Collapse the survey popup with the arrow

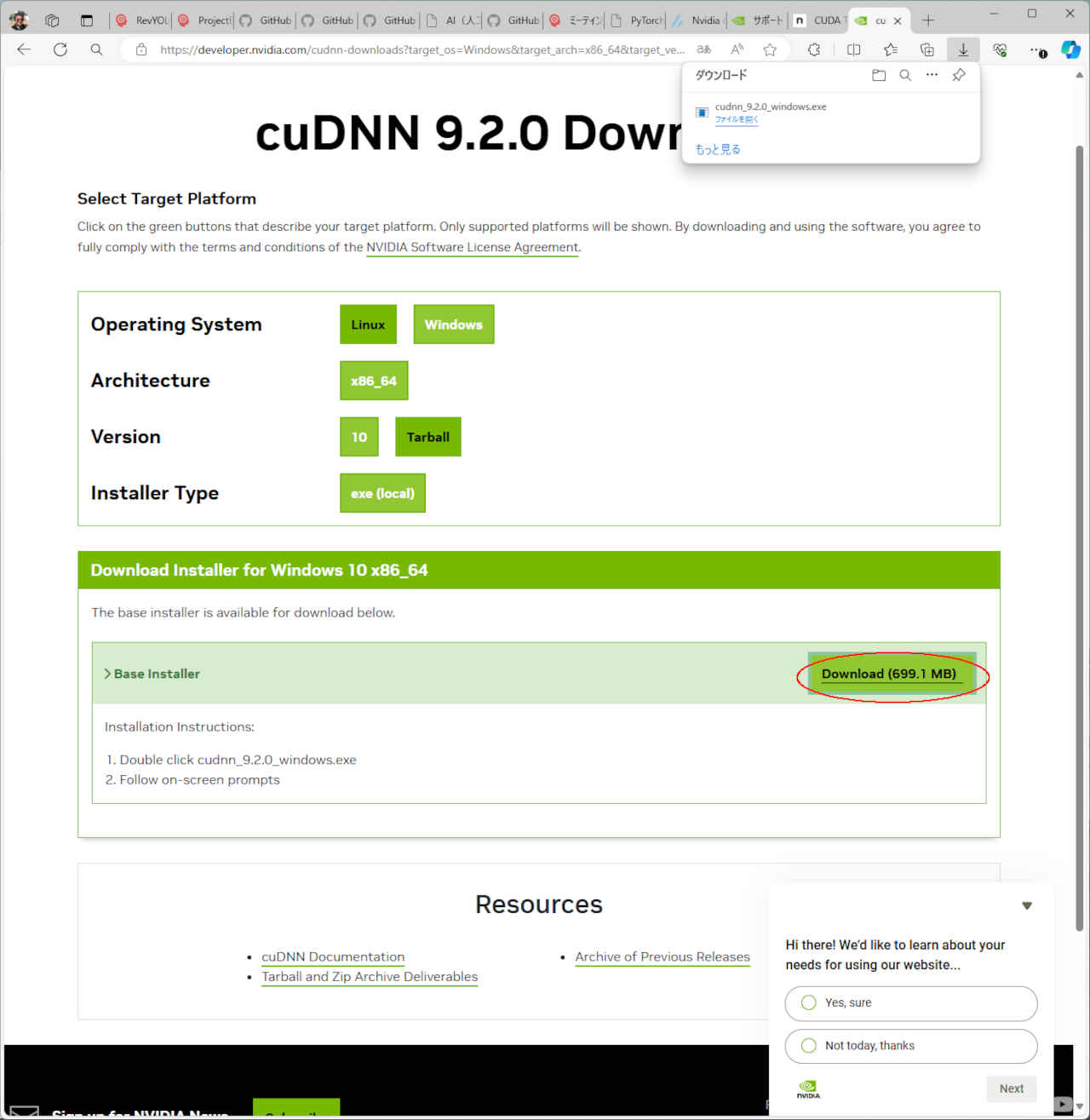[x=1027, y=905]
